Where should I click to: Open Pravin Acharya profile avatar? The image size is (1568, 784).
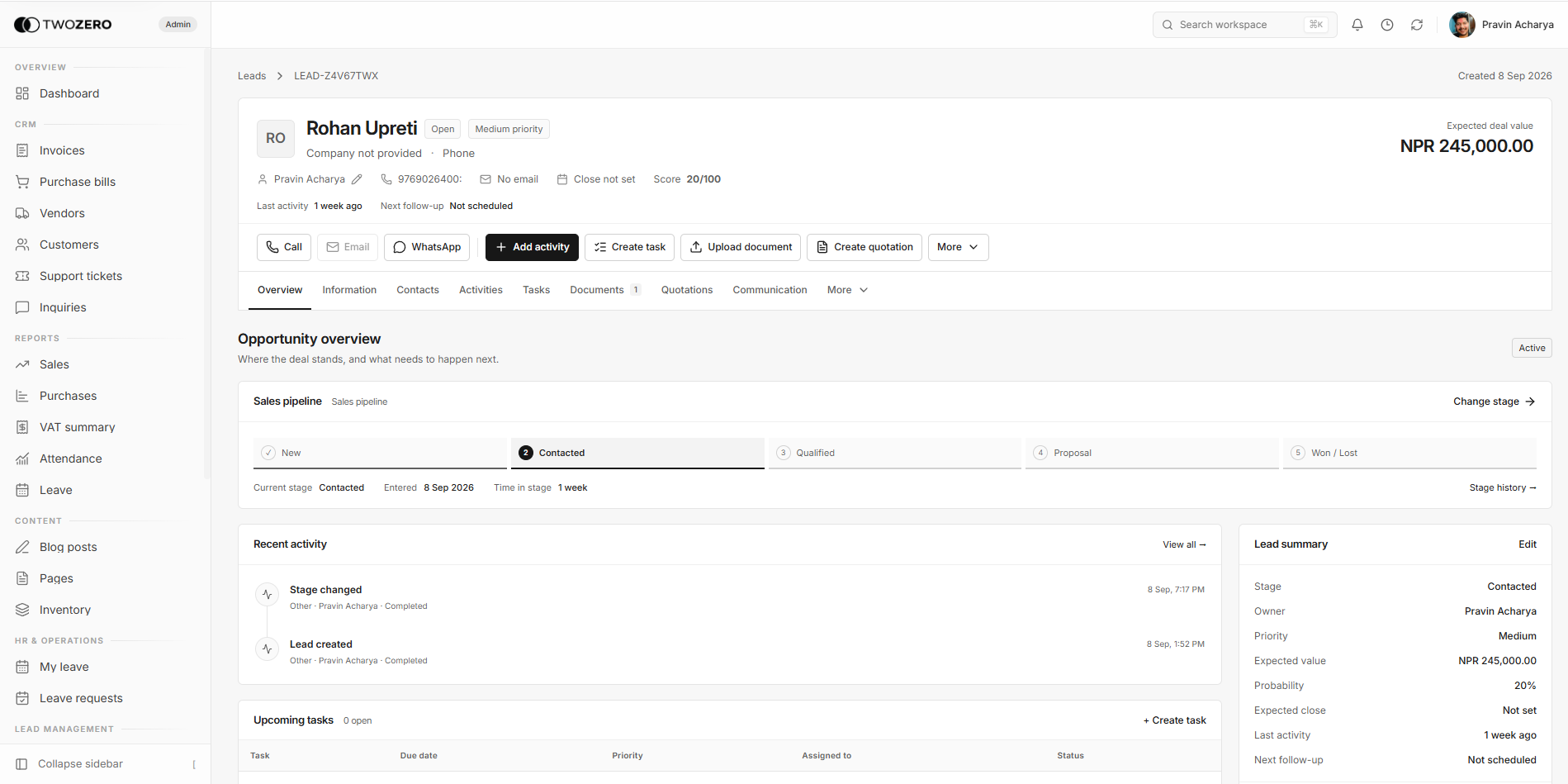tap(1461, 25)
